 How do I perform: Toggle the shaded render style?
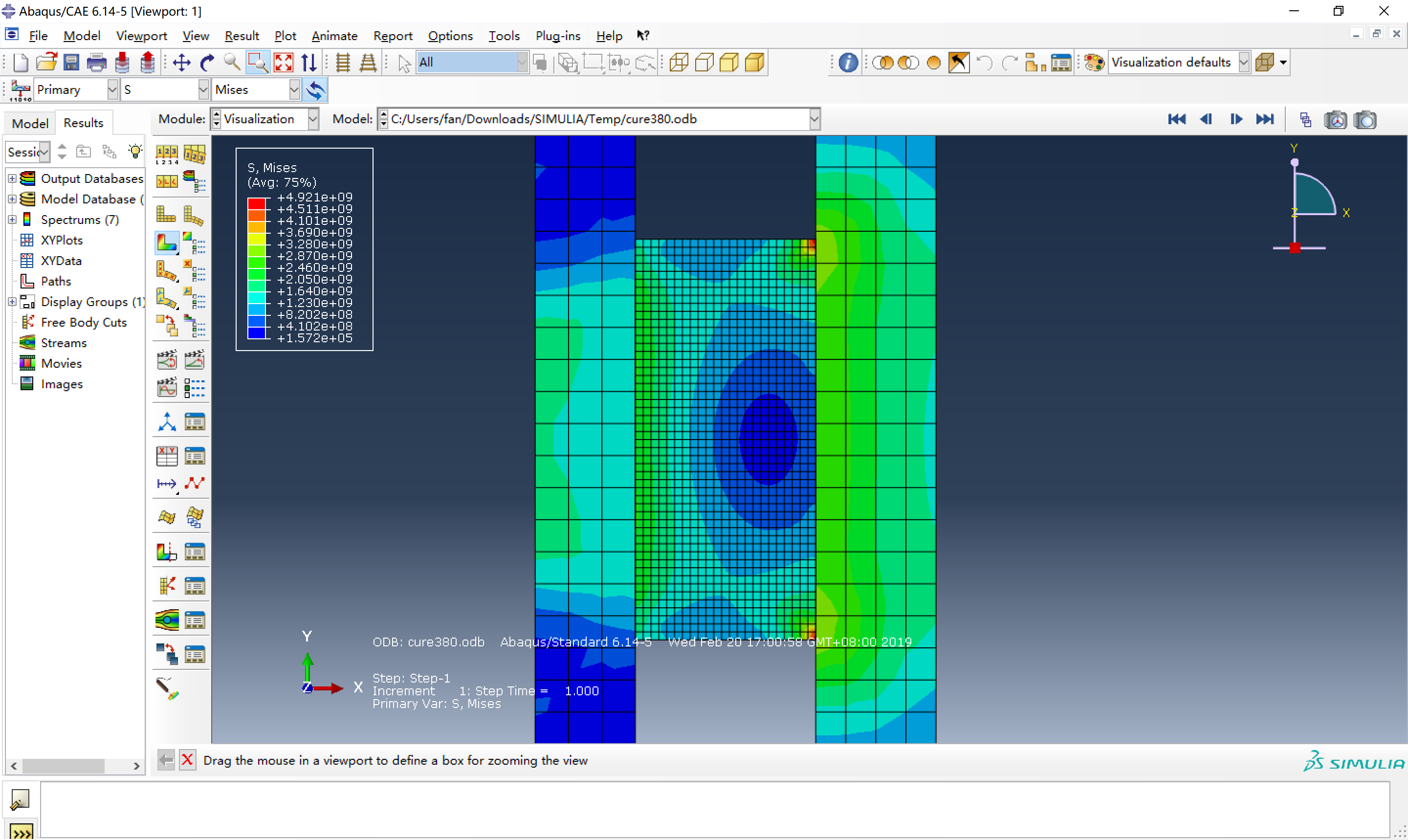(x=754, y=62)
